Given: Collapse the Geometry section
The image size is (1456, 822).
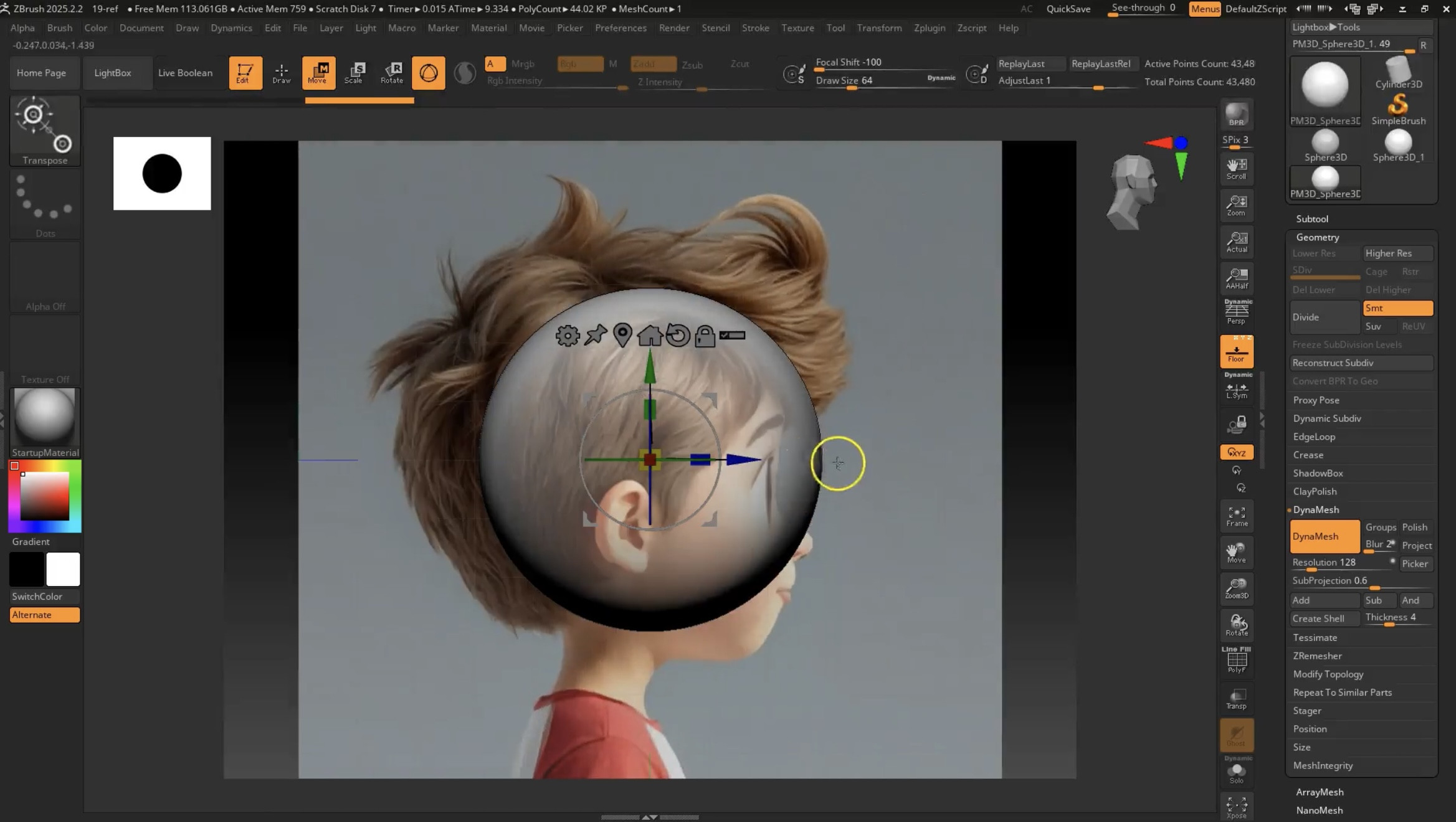Looking at the screenshot, I should click(x=1317, y=237).
